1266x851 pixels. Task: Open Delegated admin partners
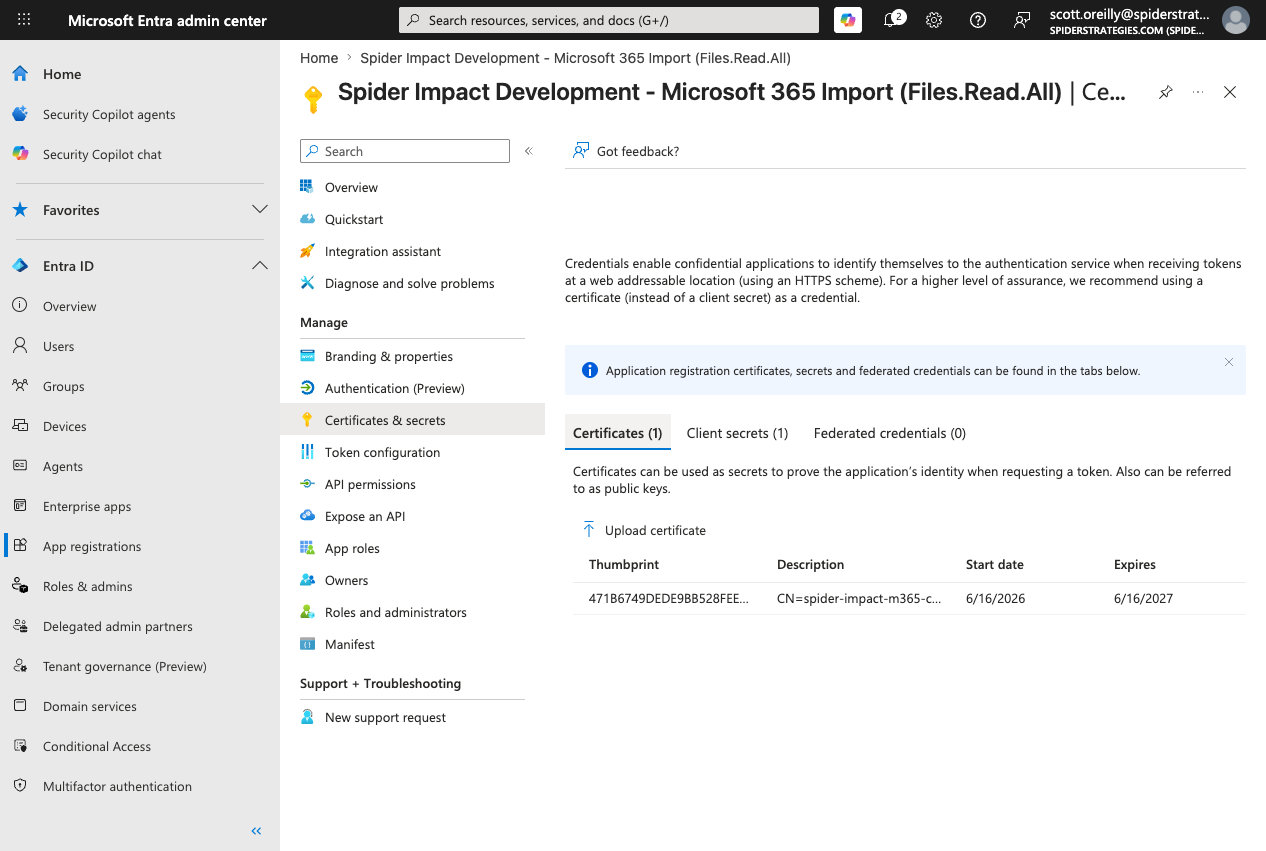(118, 626)
